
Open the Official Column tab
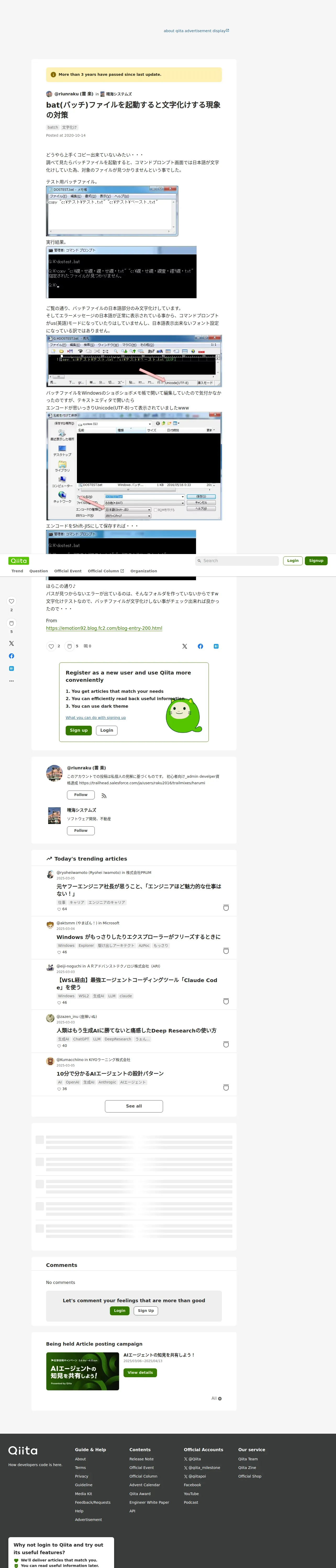point(105,571)
